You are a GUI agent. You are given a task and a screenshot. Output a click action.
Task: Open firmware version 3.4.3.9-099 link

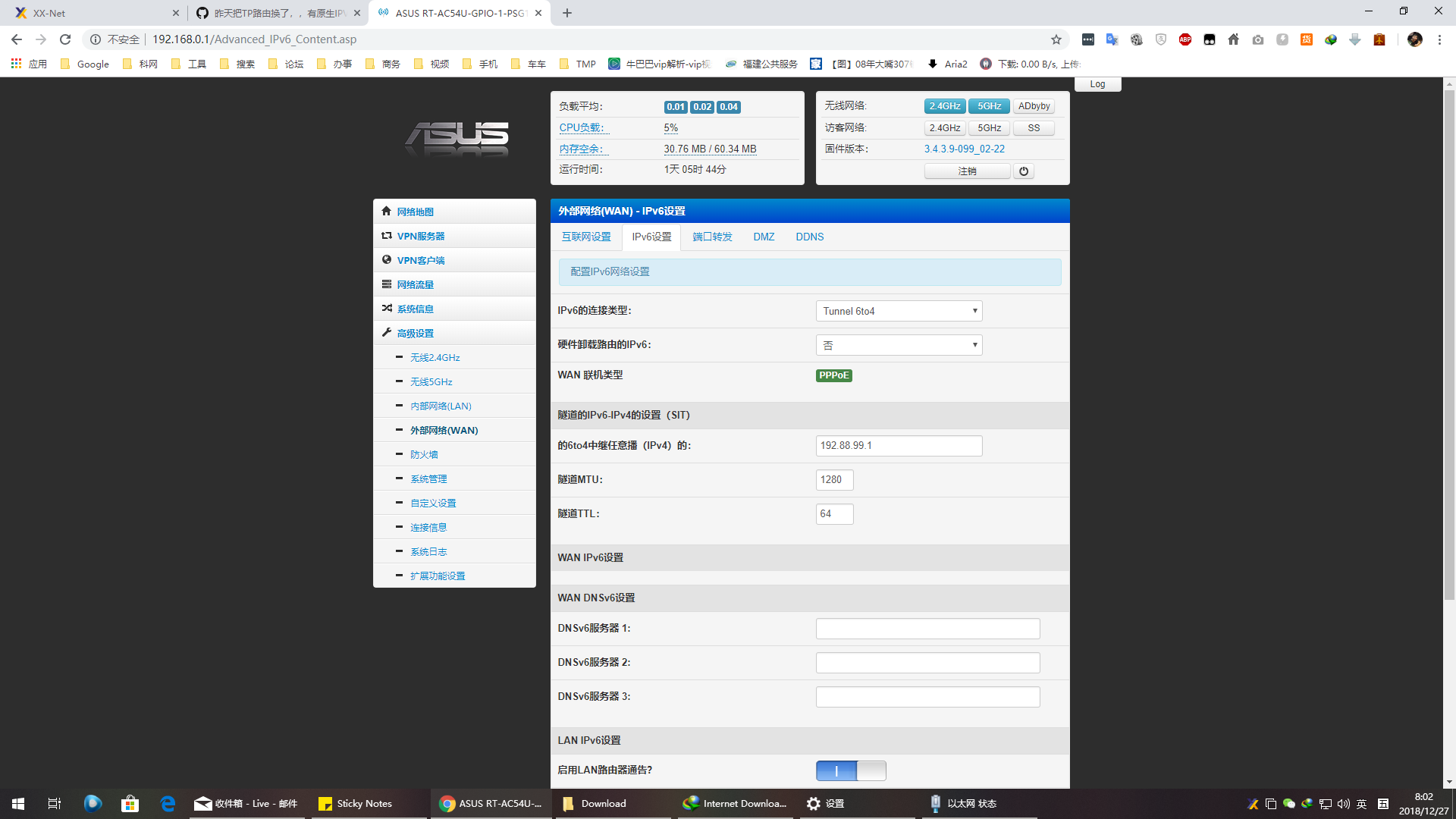click(x=964, y=149)
